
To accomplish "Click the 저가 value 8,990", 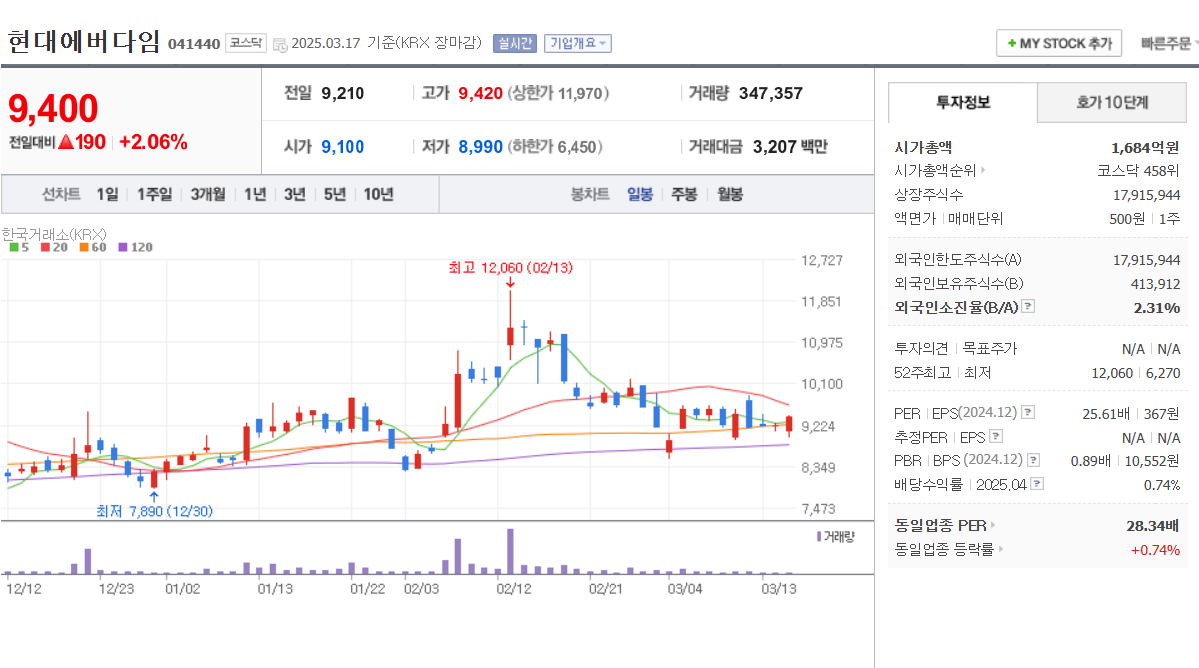I will pyautogui.click(x=480, y=147).
